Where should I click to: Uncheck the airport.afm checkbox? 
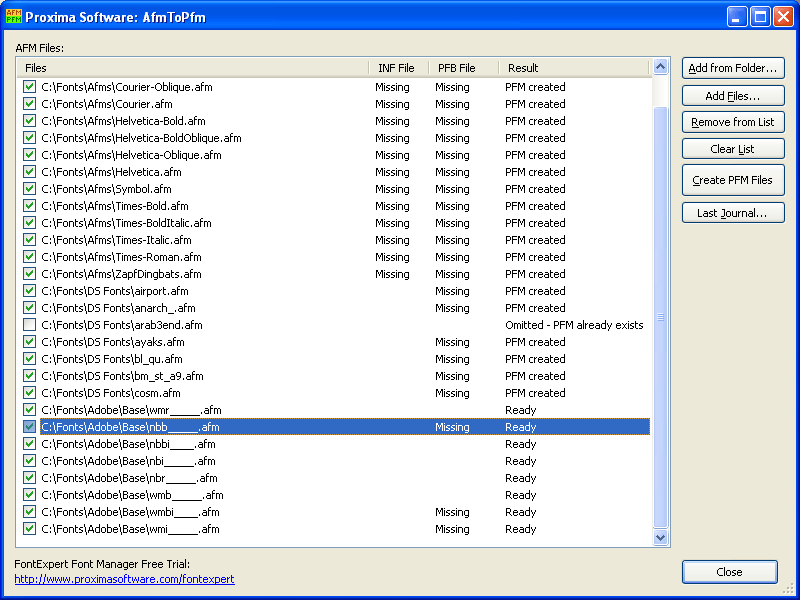click(30, 291)
